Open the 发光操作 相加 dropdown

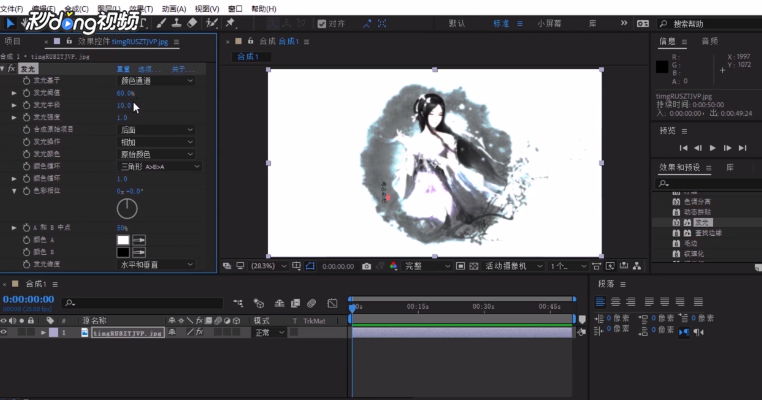[156, 142]
